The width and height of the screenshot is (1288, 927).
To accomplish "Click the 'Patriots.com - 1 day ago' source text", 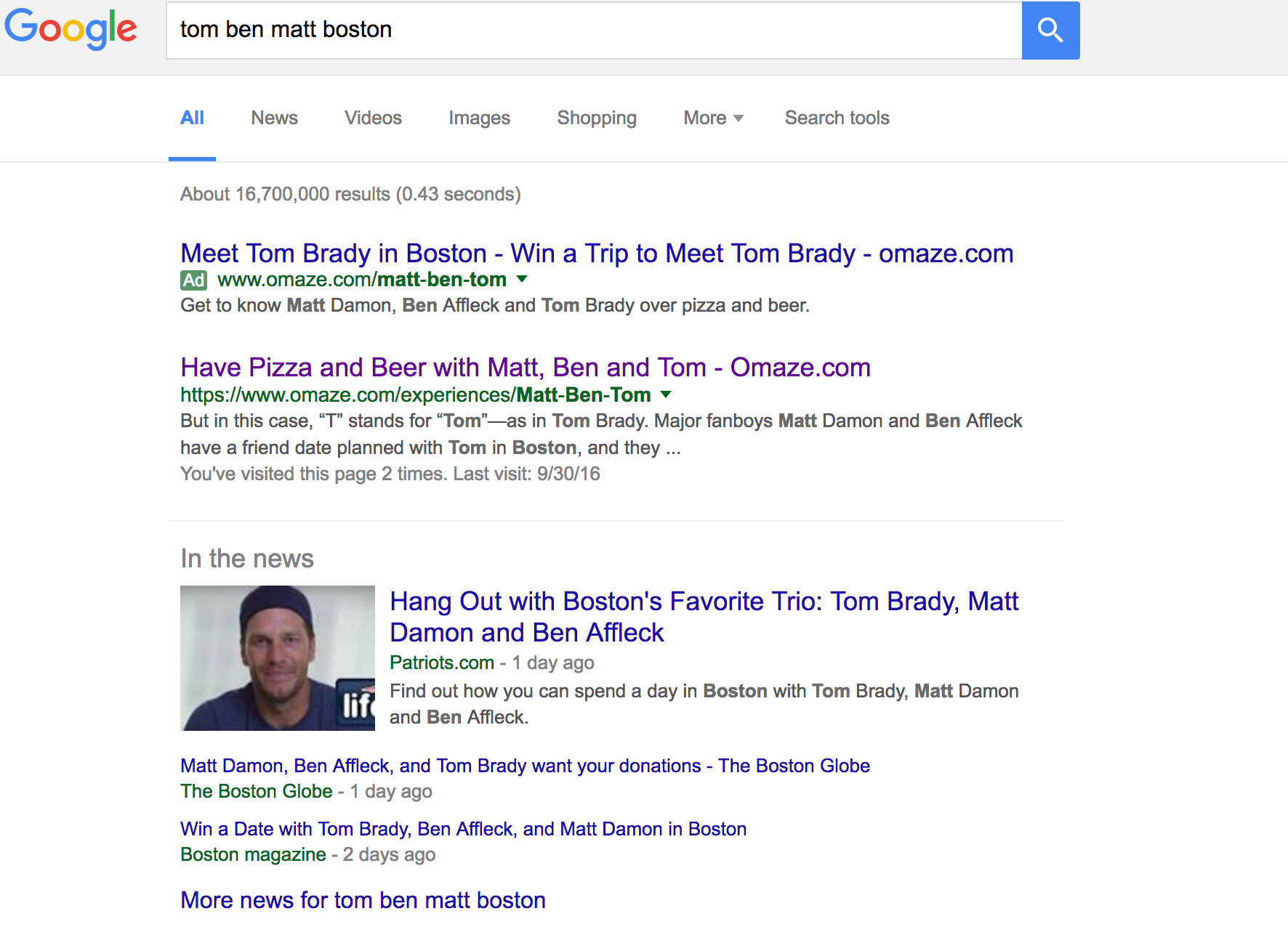I will 492,663.
